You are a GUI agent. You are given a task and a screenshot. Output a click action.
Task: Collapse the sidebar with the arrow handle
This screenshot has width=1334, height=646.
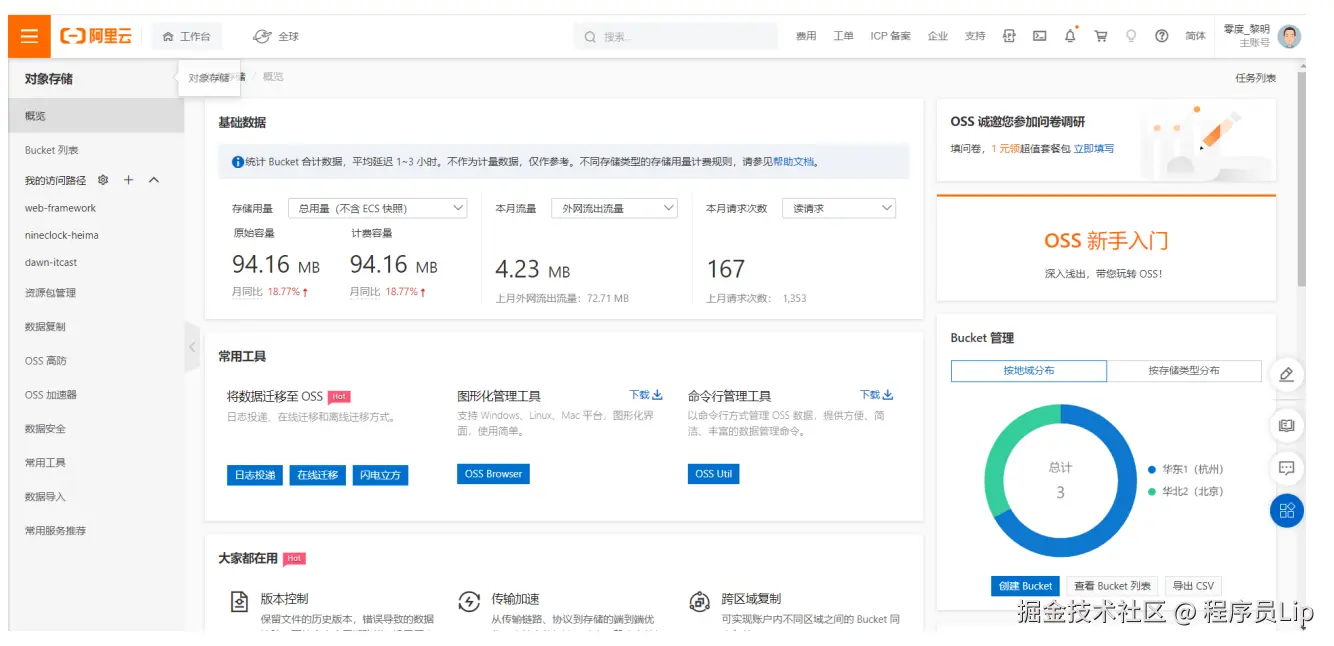pyautogui.click(x=192, y=347)
